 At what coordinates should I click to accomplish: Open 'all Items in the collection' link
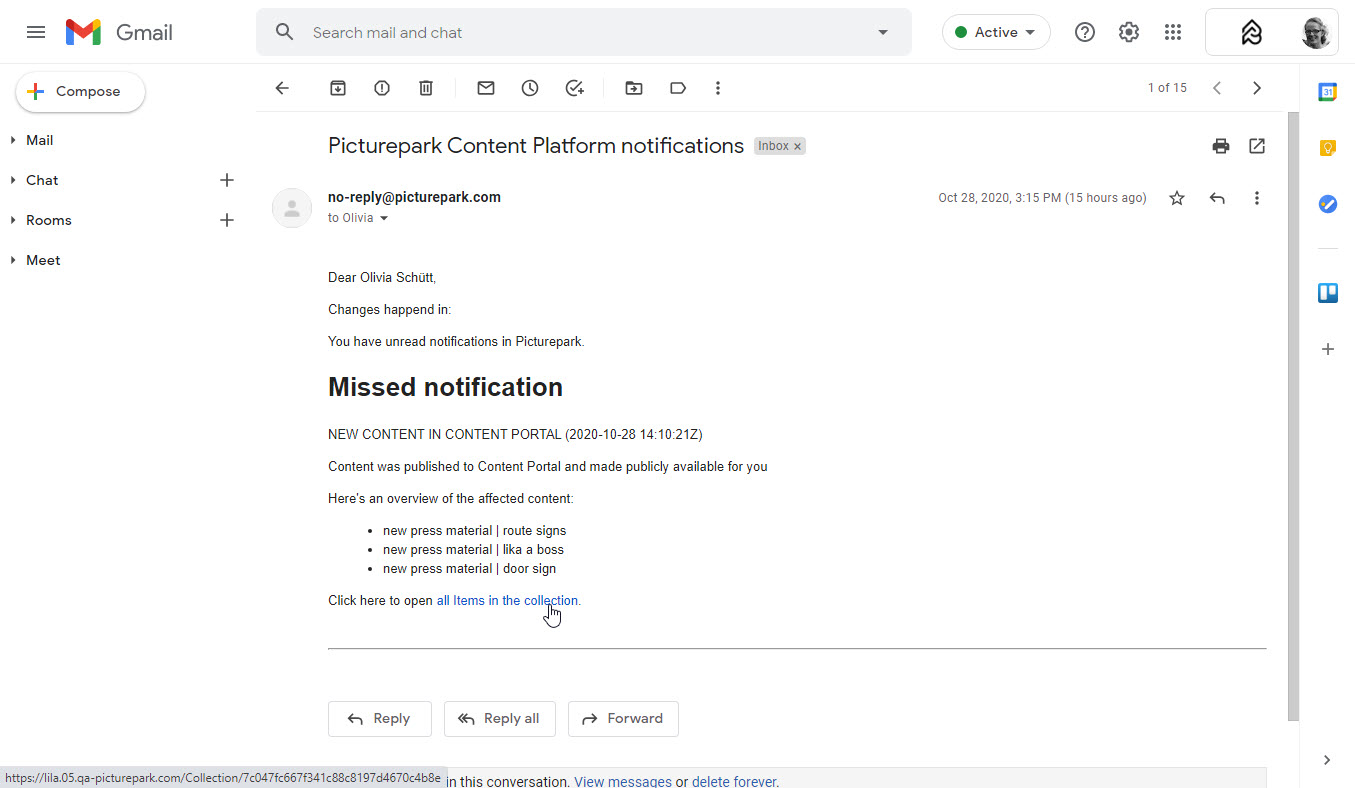point(509,601)
